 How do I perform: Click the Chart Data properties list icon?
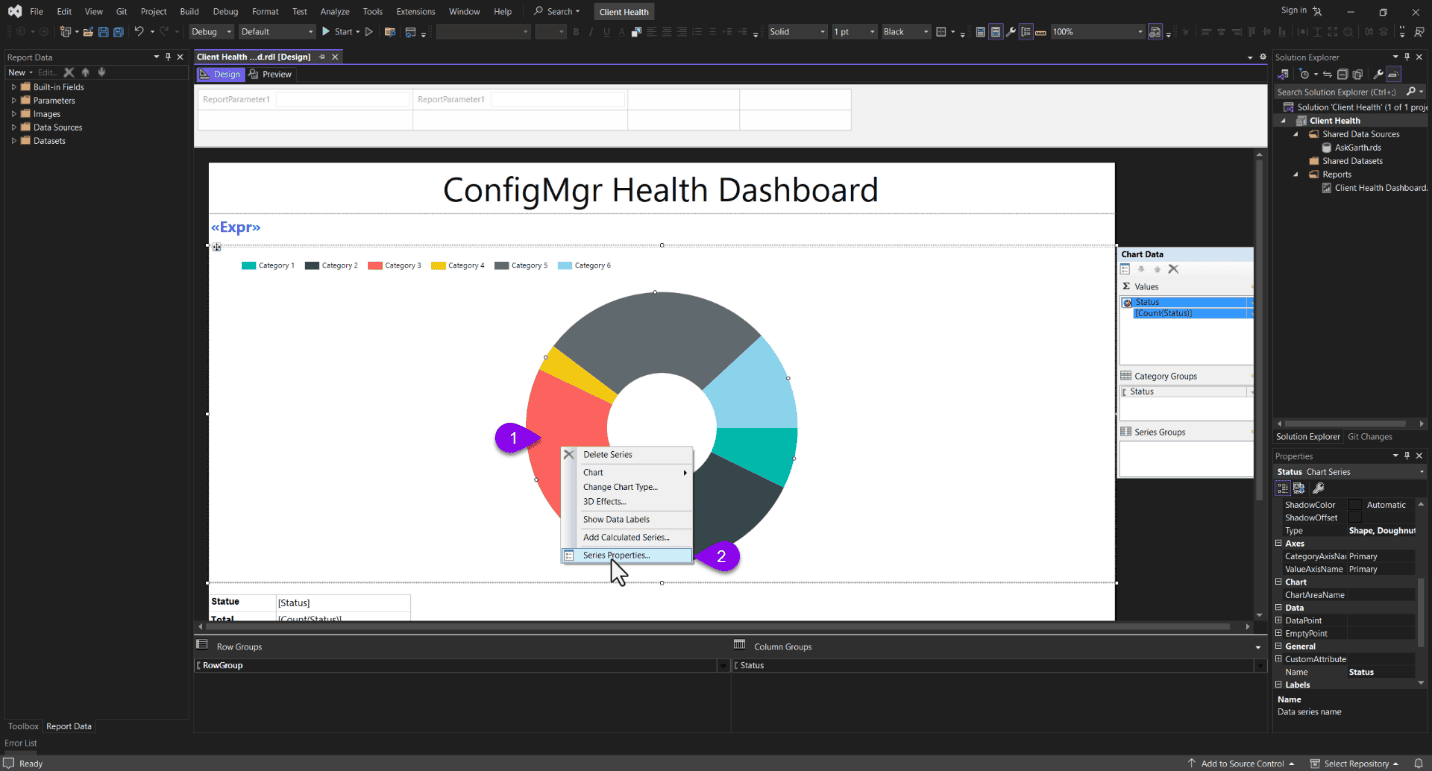pyautogui.click(x=1126, y=269)
